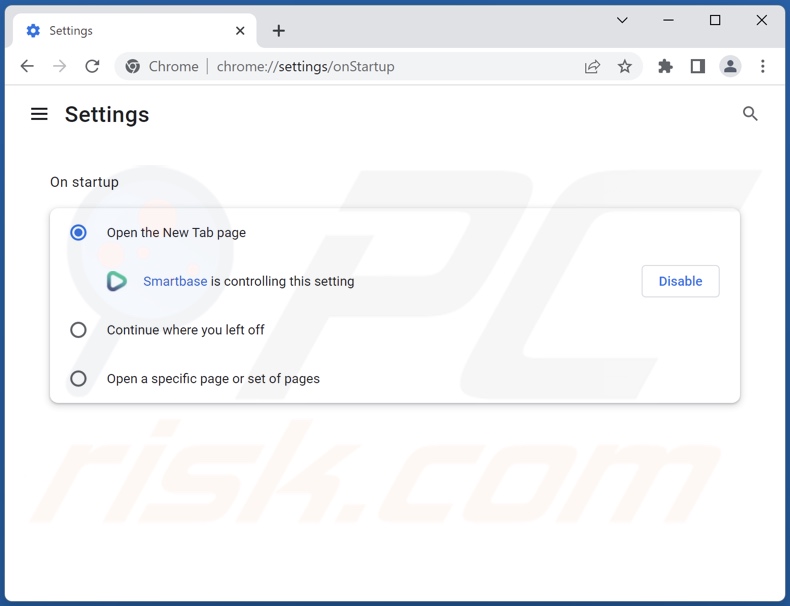
Task: Open a new tab with plus button
Action: tap(279, 31)
